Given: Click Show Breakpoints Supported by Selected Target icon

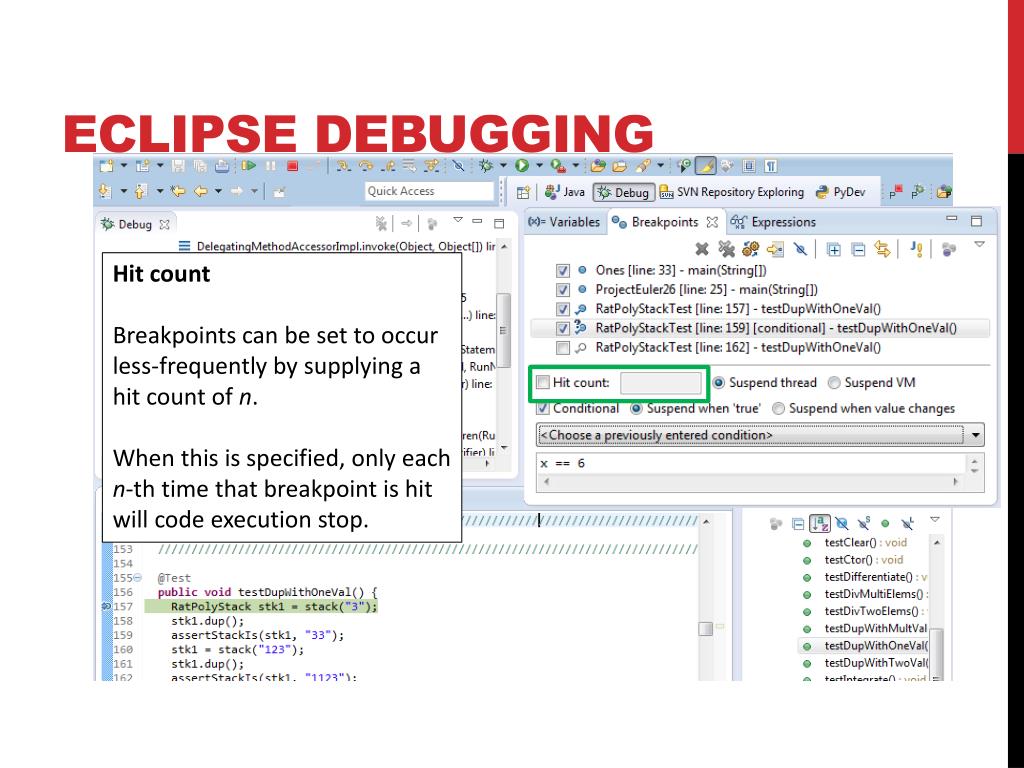Looking at the screenshot, I should point(750,249).
